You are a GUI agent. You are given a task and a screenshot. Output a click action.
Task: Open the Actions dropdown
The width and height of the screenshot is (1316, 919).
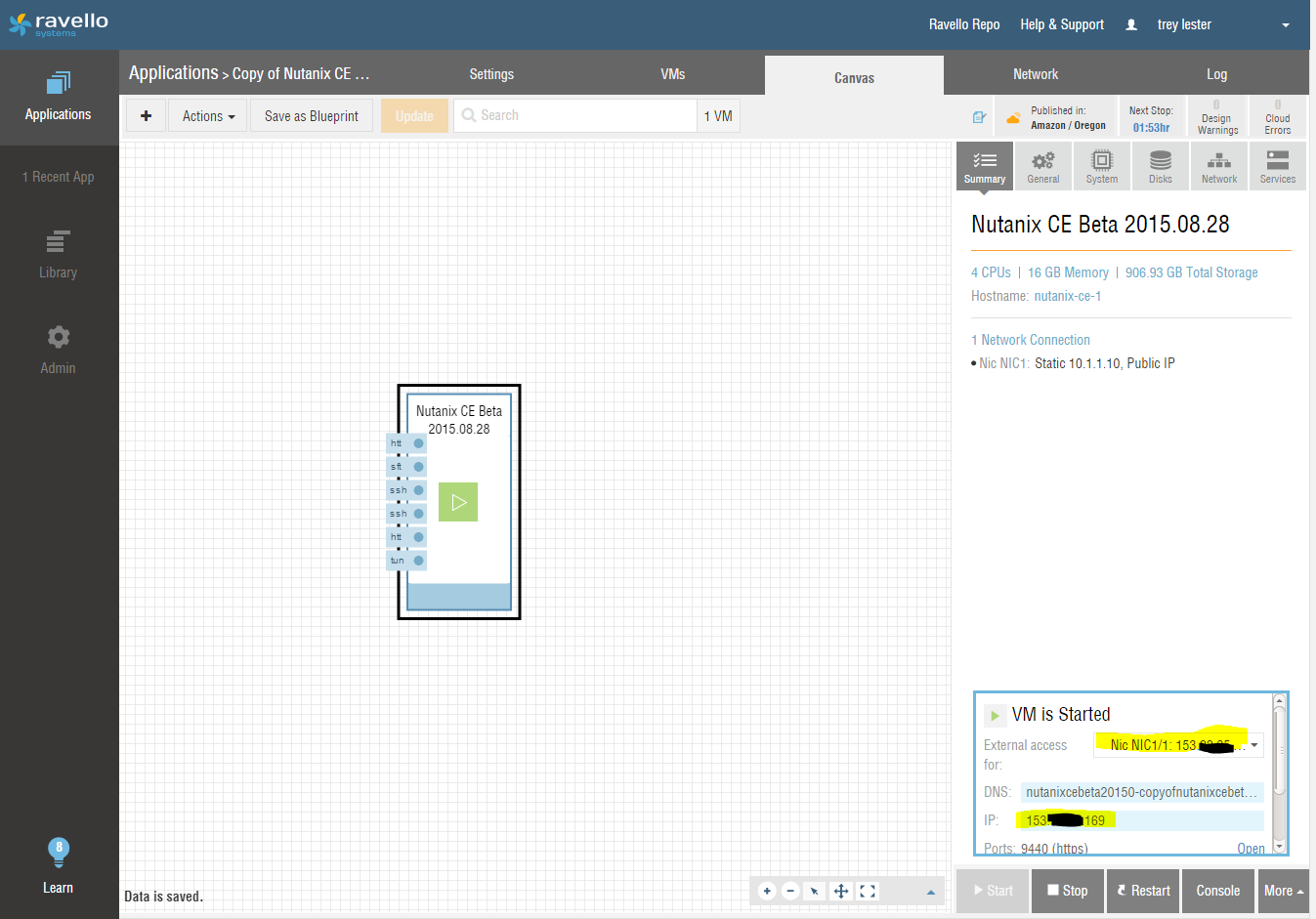coord(206,115)
